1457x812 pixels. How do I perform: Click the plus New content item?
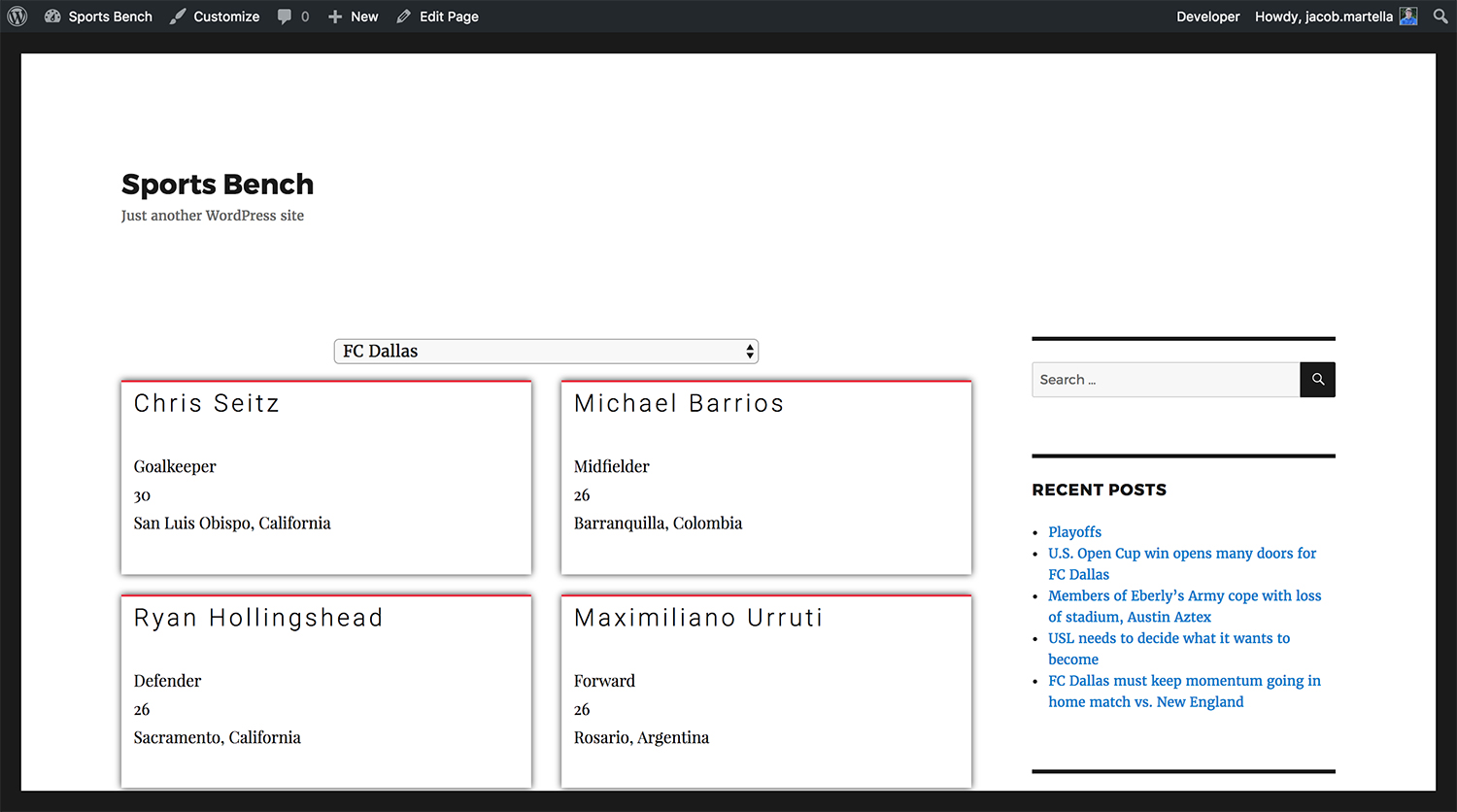354,17
